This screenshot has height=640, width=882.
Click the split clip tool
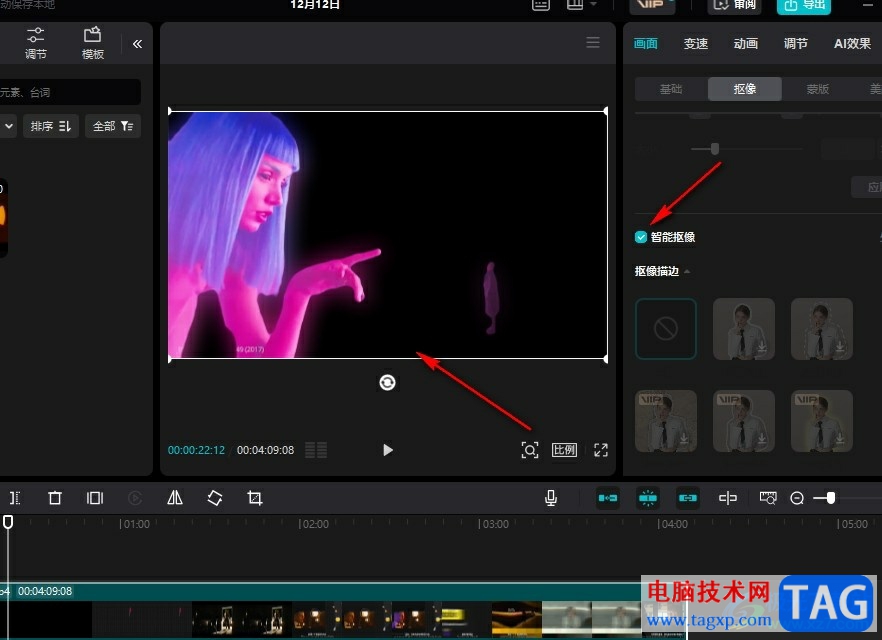point(15,498)
